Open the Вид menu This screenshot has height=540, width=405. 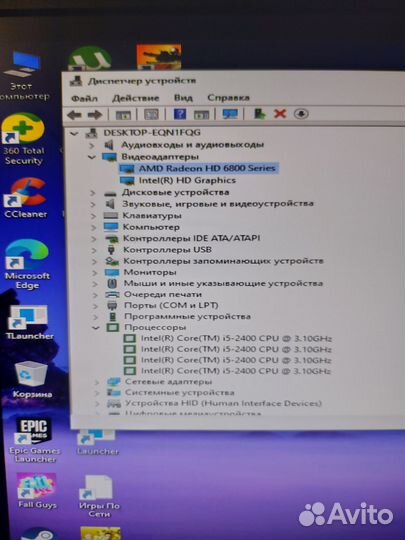(x=183, y=98)
